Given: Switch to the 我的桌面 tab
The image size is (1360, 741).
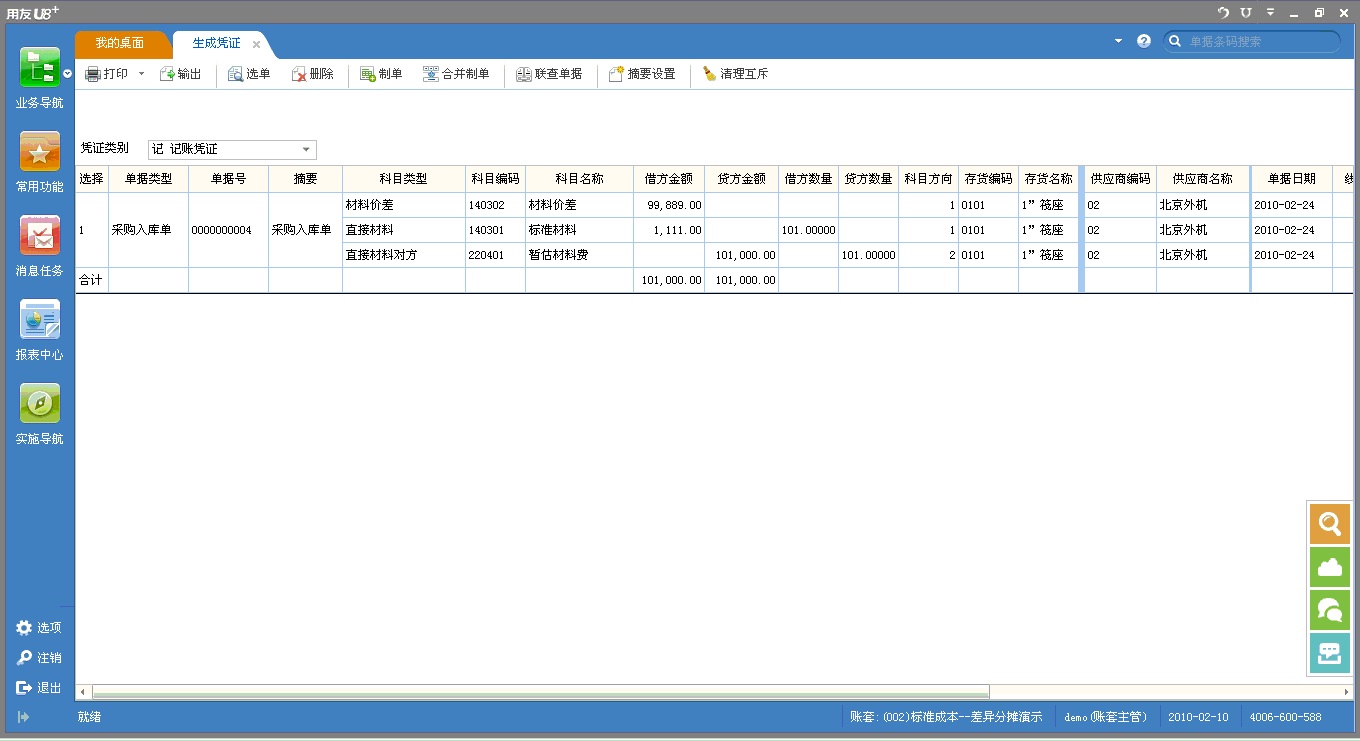Looking at the screenshot, I should (x=120, y=43).
